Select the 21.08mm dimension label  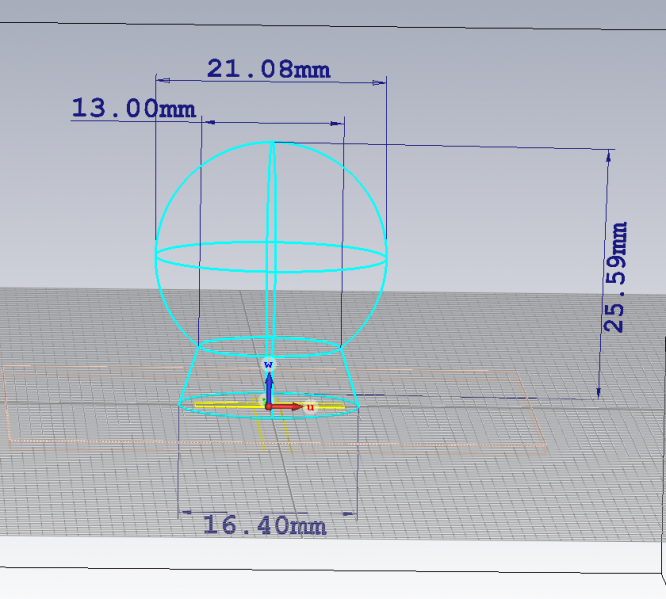(x=268, y=69)
